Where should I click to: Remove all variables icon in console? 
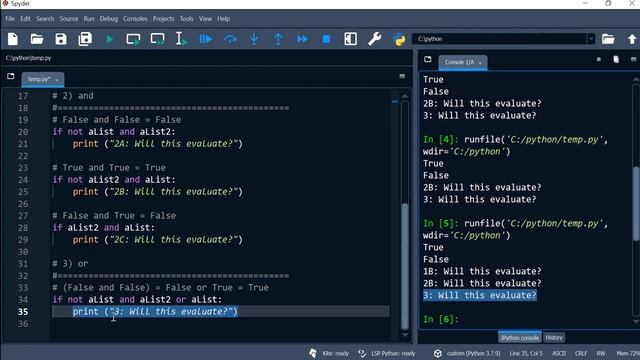point(616,60)
